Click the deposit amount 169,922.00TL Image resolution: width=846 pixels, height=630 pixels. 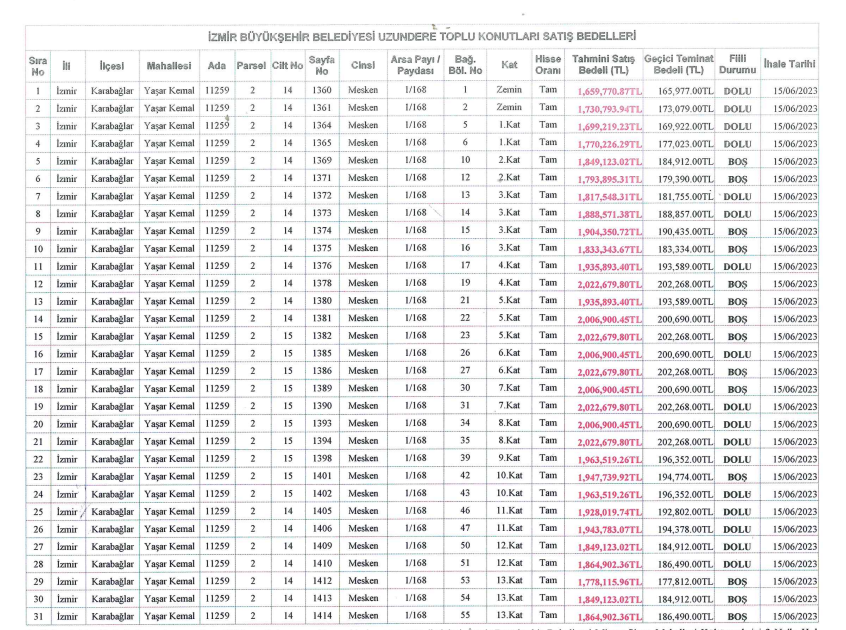[x=685, y=127]
